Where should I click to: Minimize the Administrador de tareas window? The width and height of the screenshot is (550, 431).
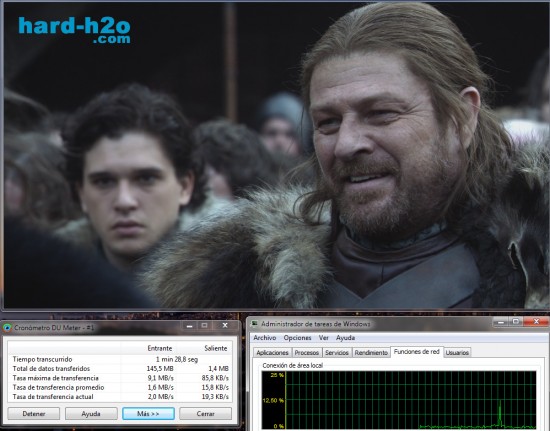(501, 322)
